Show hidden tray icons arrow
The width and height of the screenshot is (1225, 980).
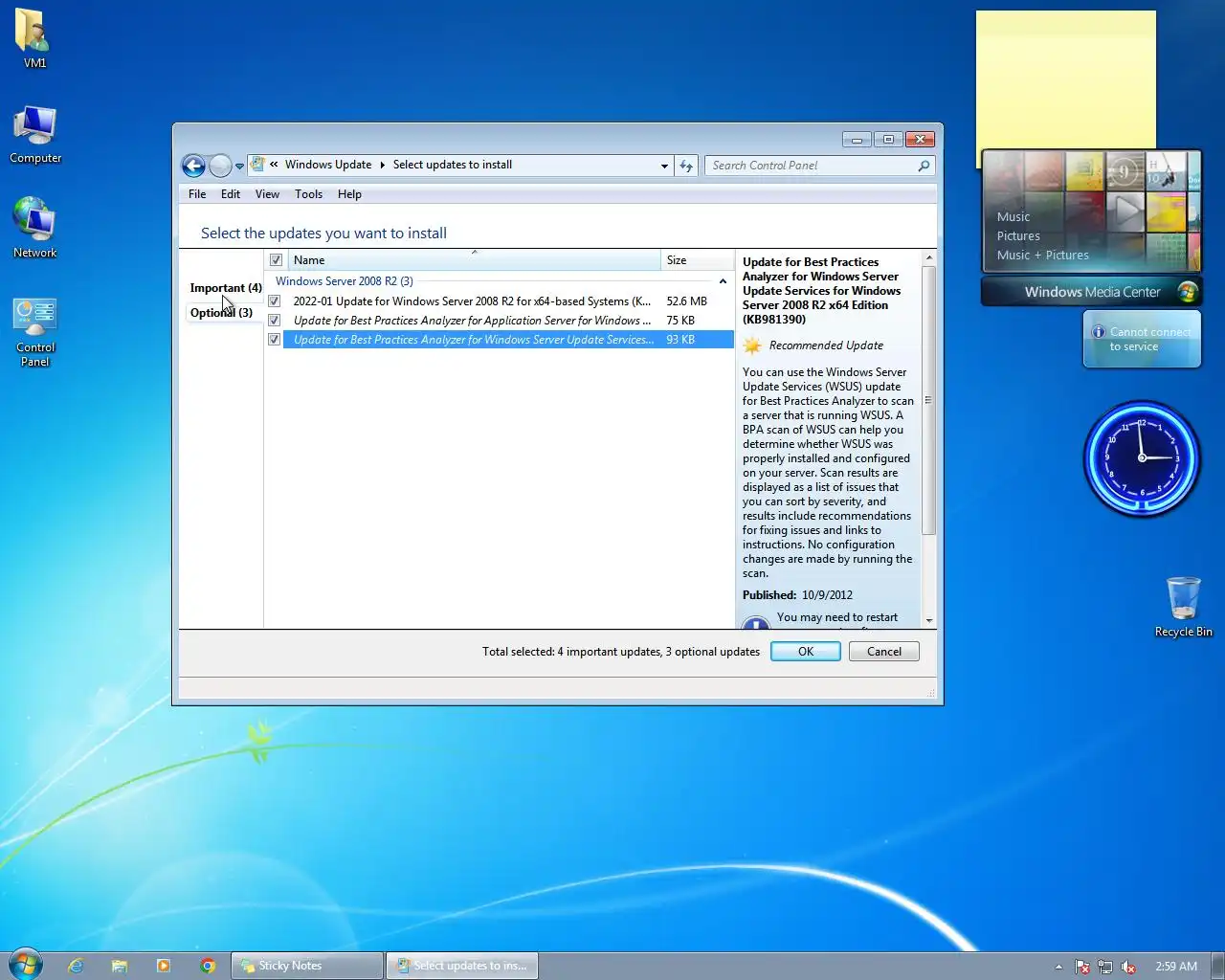pyautogui.click(x=1058, y=967)
